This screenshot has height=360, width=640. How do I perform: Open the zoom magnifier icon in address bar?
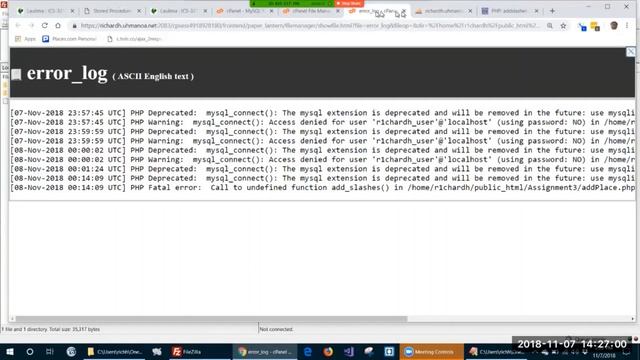click(550, 26)
